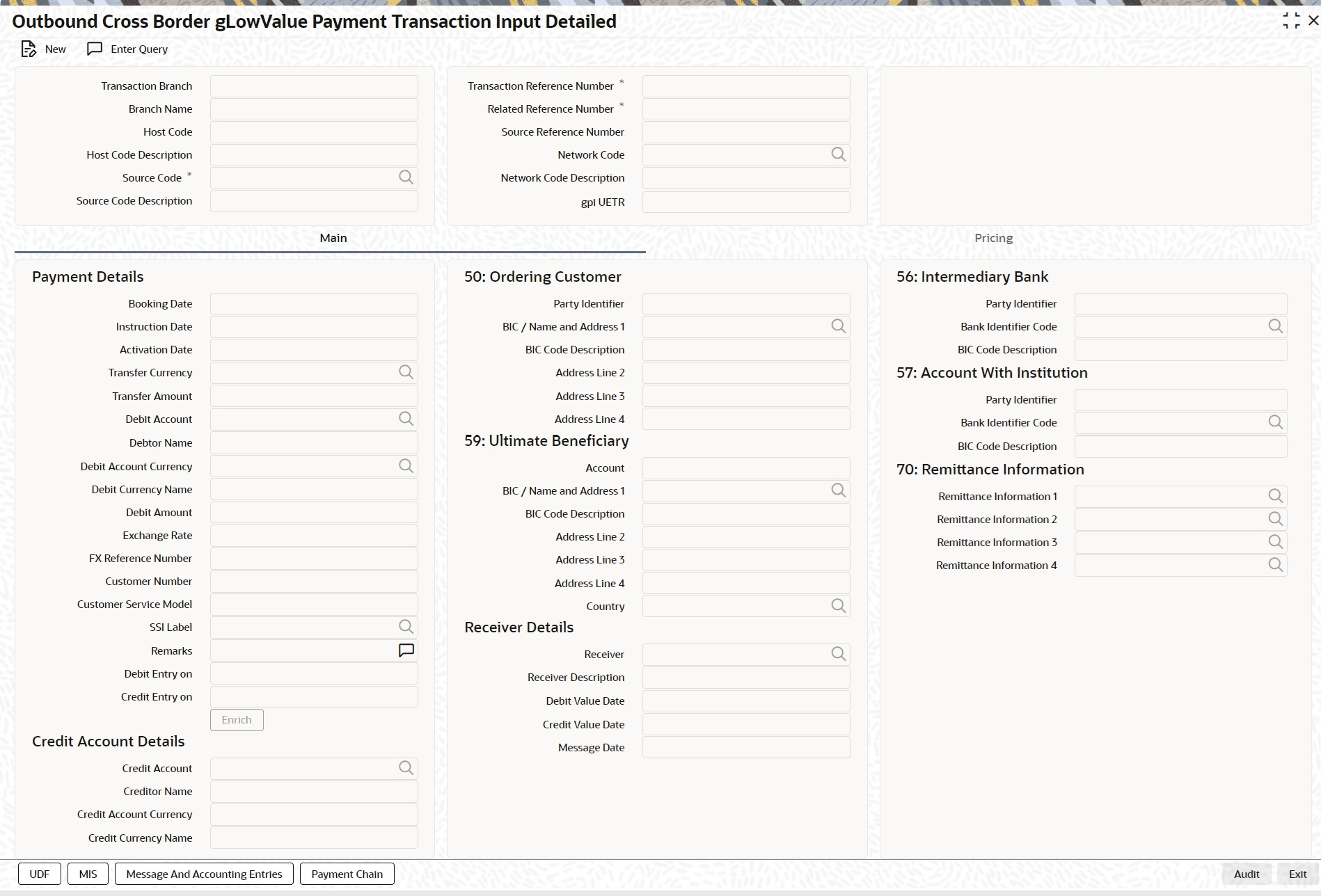Open Message And Accounting Entries
The image size is (1321, 896).
coord(204,874)
